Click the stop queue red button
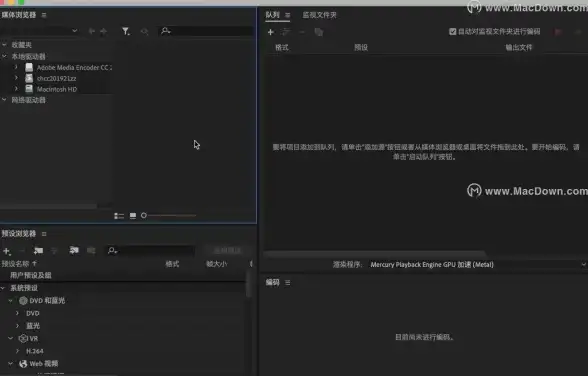 tap(558, 32)
